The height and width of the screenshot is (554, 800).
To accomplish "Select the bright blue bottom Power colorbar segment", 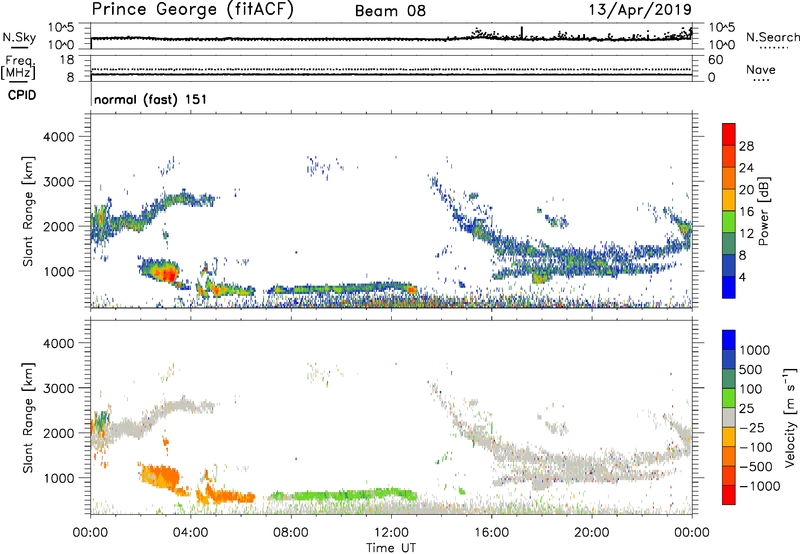I will tap(729, 287).
